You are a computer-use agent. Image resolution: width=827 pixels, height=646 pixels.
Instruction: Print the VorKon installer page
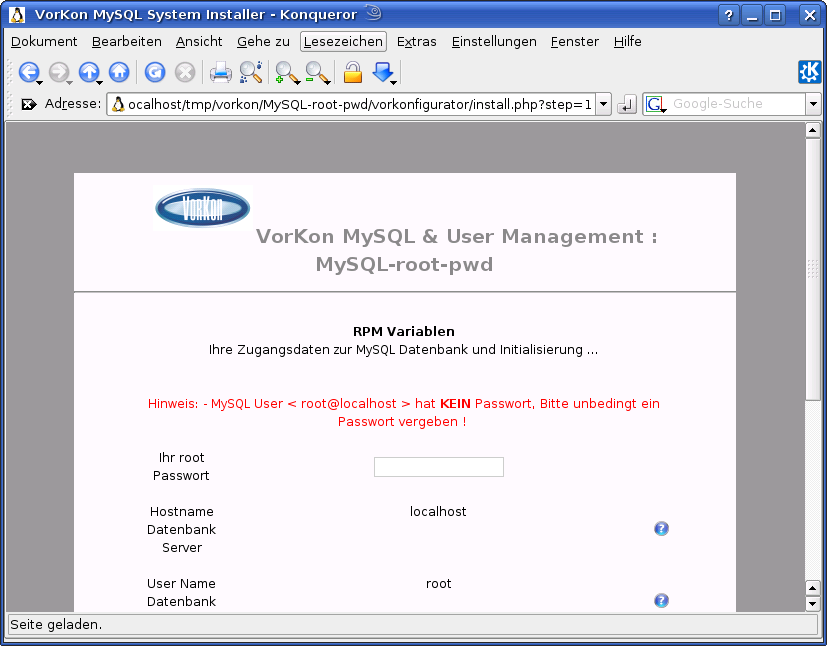(221, 72)
